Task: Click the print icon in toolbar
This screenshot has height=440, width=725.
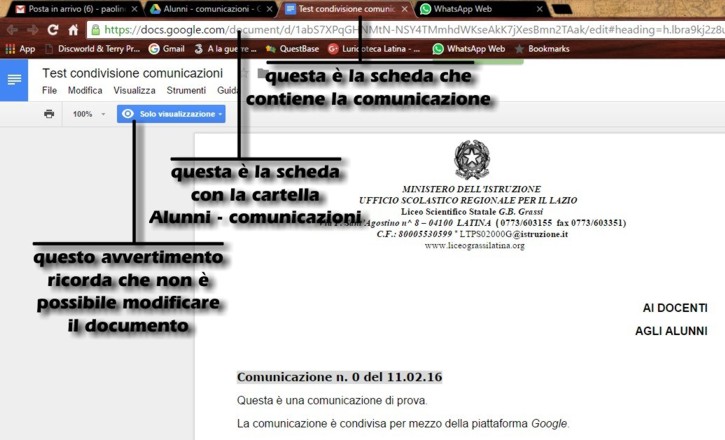Action: click(49, 114)
